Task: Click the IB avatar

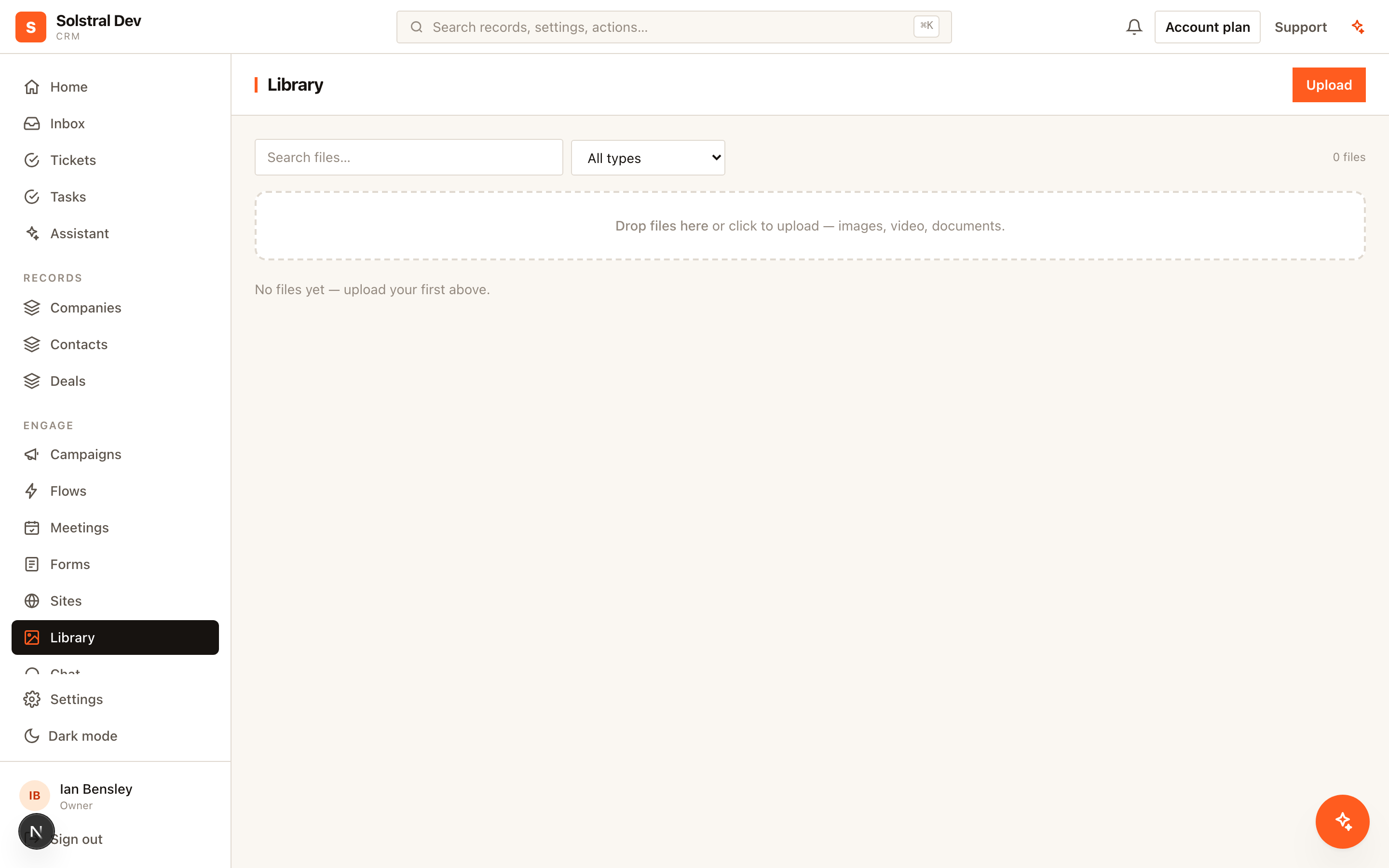Action: [34, 796]
